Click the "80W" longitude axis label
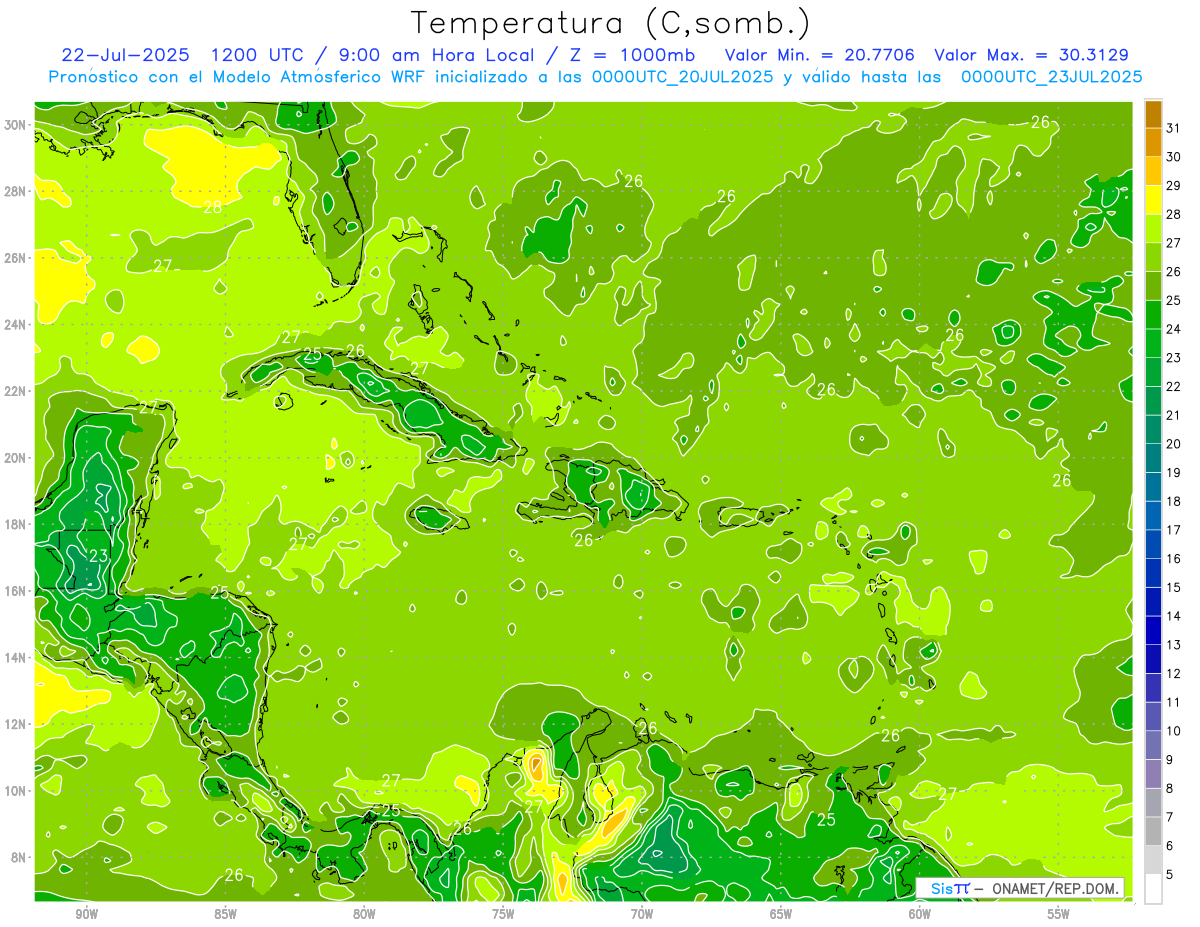The image size is (1200, 927). pos(364,915)
